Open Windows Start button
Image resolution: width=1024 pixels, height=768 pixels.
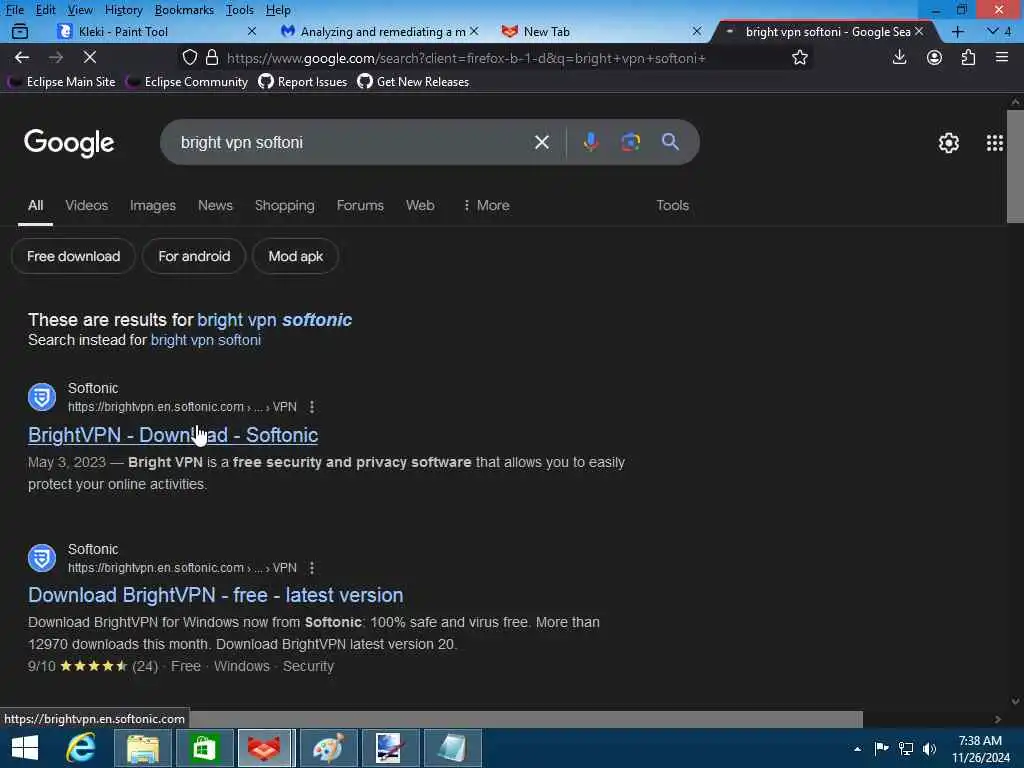pos(25,748)
